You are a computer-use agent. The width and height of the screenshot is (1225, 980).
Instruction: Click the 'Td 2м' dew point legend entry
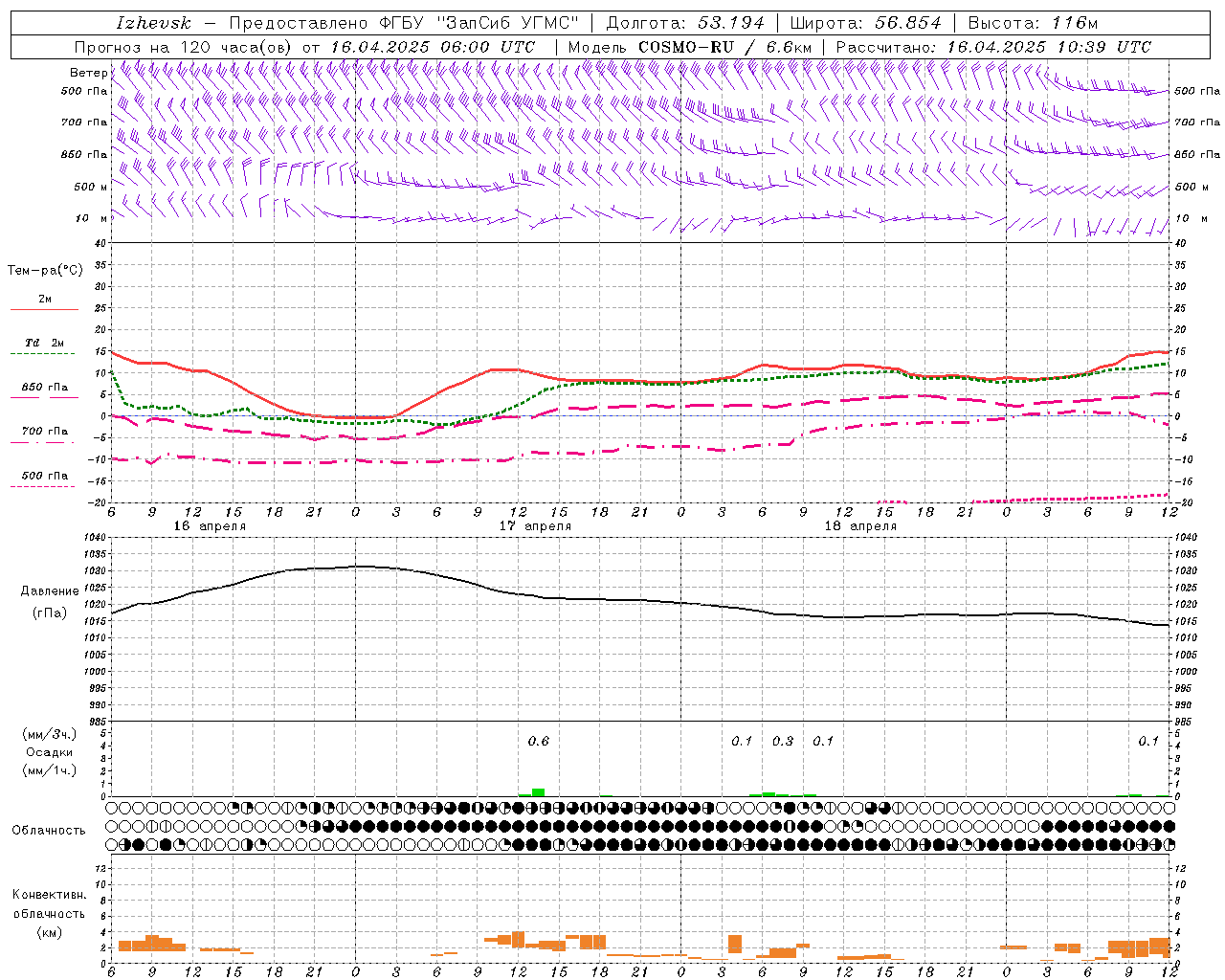pyautogui.click(x=45, y=343)
